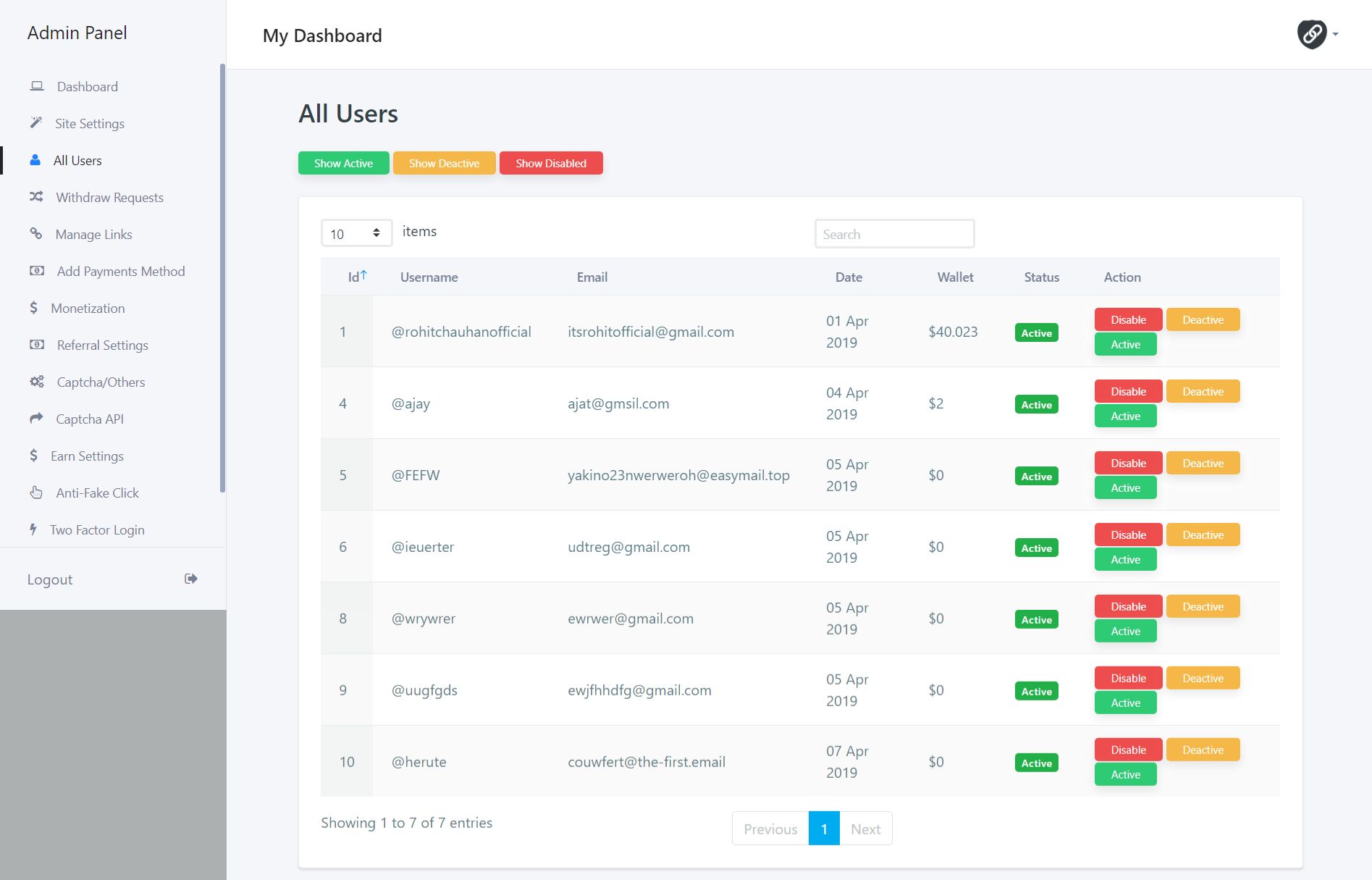This screenshot has width=1372, height=880.
Task: Open Manage Links menu item
Action: tap(94, 234)
